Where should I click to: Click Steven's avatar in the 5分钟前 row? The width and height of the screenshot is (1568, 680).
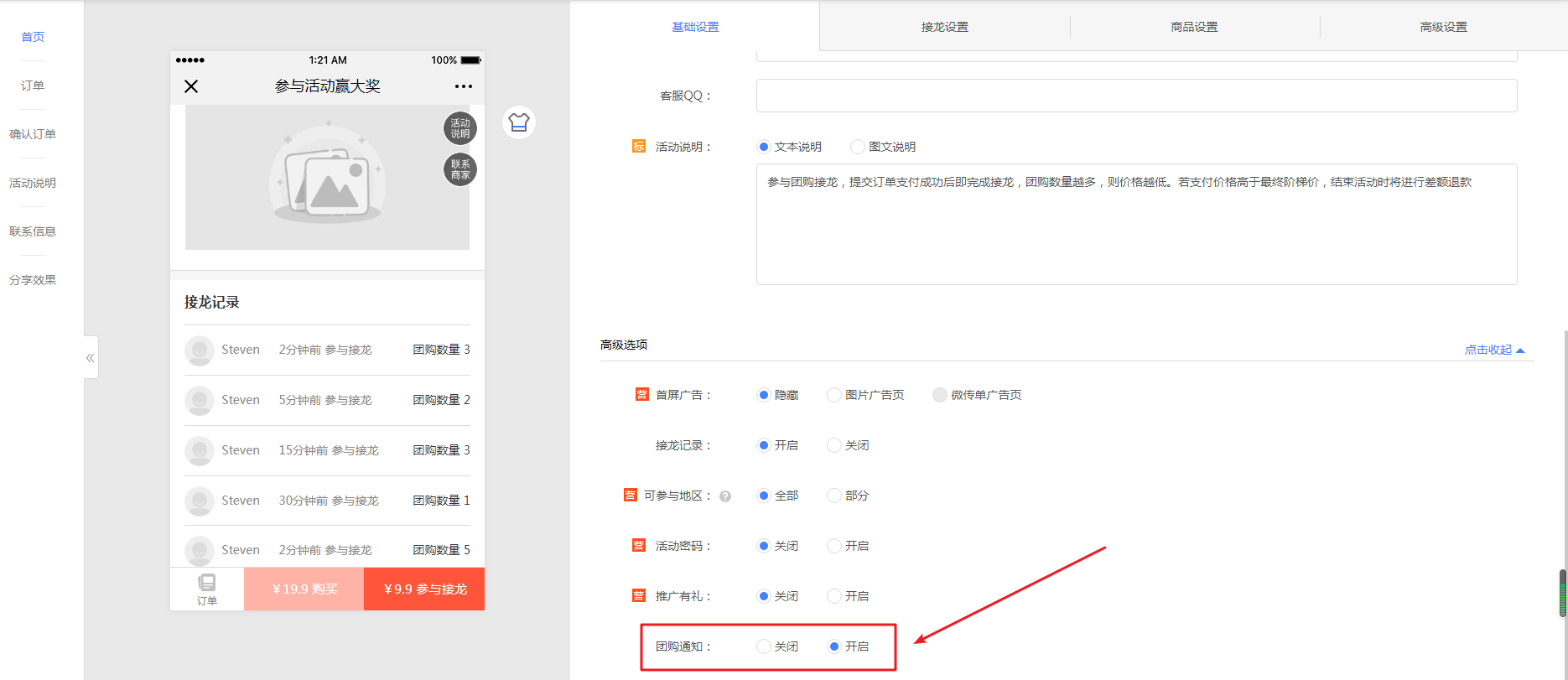pyautogui.click(x=200, y=401)
